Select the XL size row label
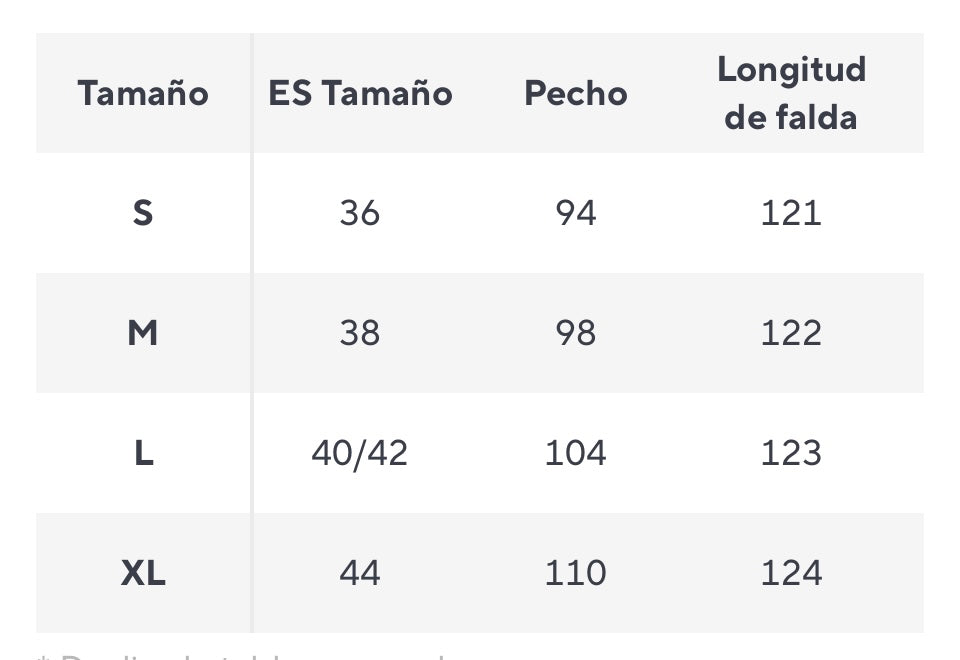This screenshot has height=660, width=960. 143,573
